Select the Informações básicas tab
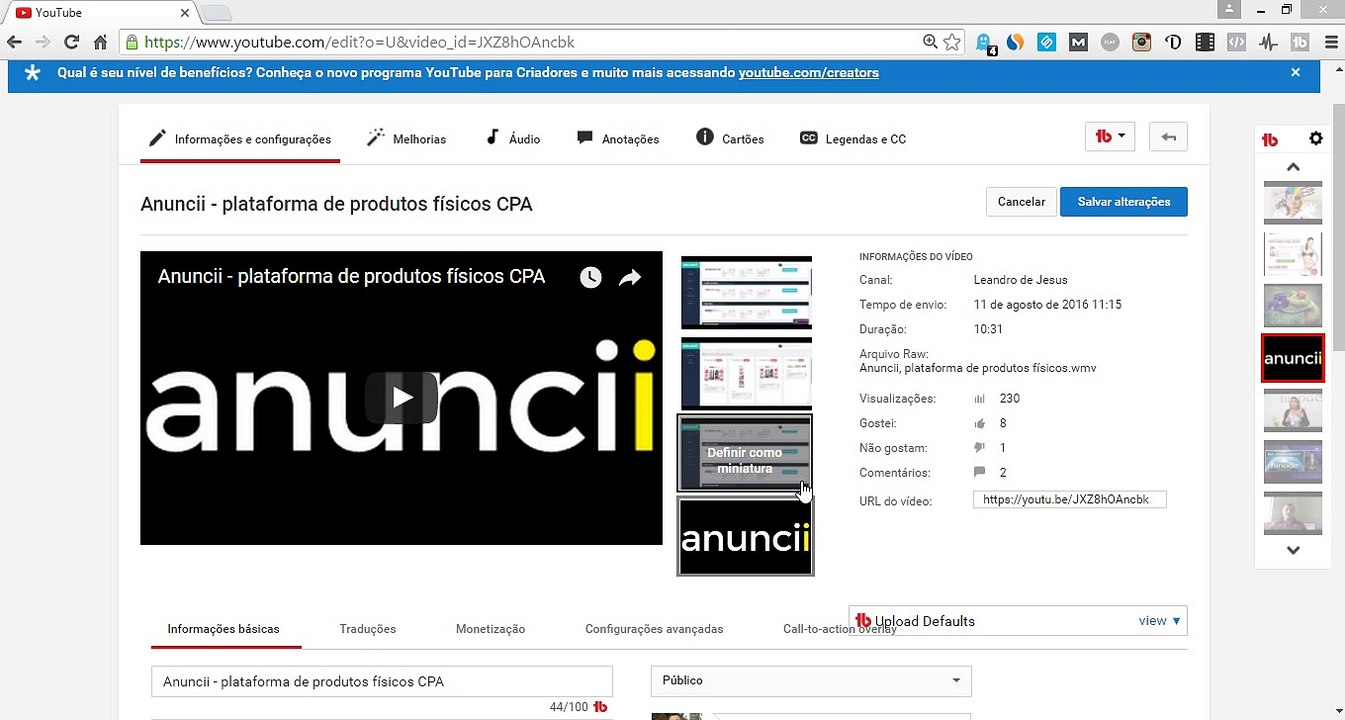The height and width of the screenshot is (720, 1345). (x=224, y=629)
